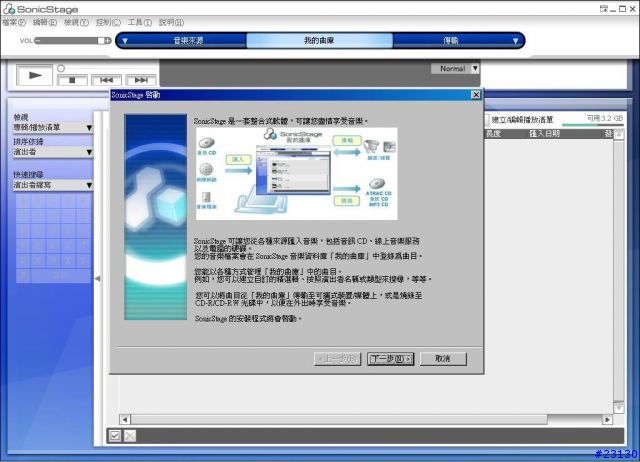Click the vertical scrollbar down arrow
The image size is (640, 462).
(619, 407)
